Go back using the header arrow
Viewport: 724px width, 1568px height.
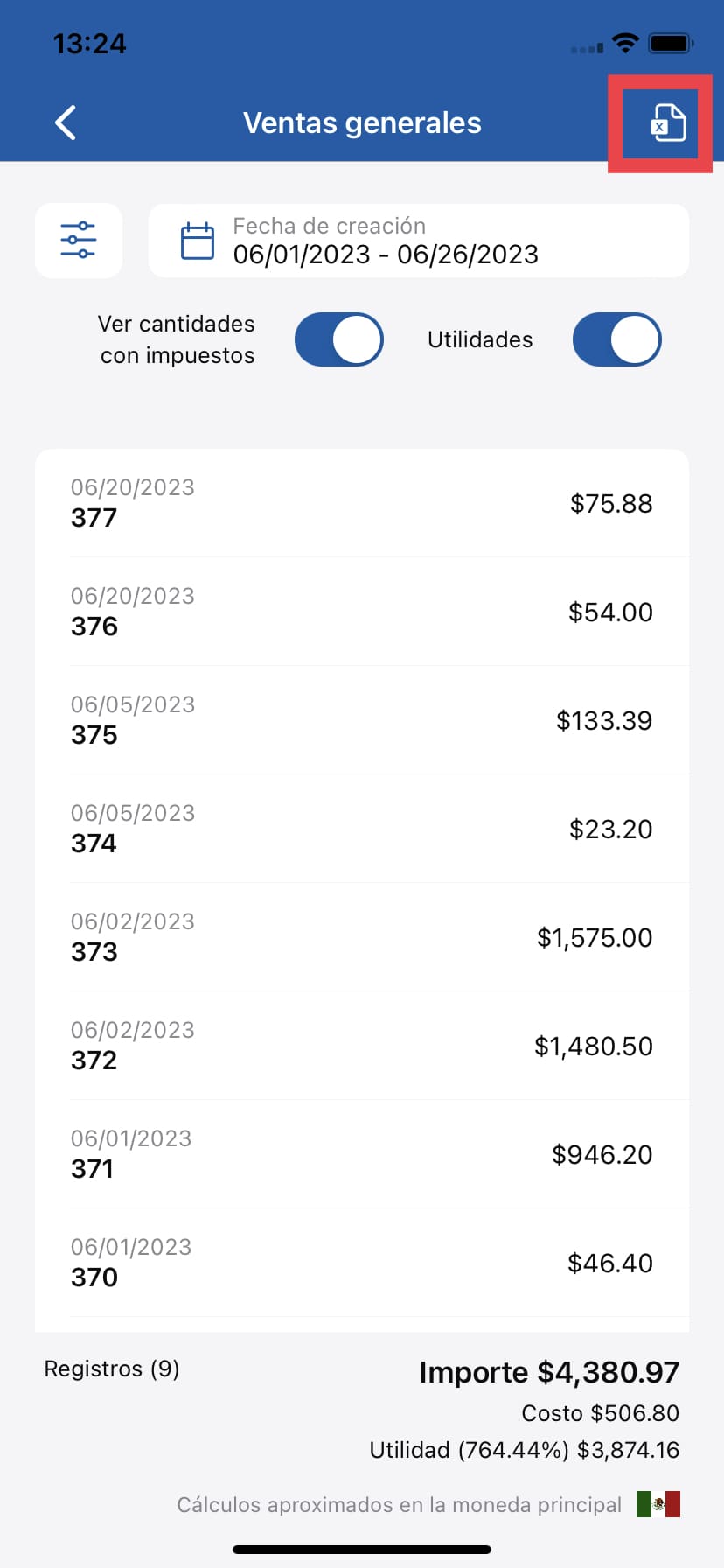tap(66, 122)
